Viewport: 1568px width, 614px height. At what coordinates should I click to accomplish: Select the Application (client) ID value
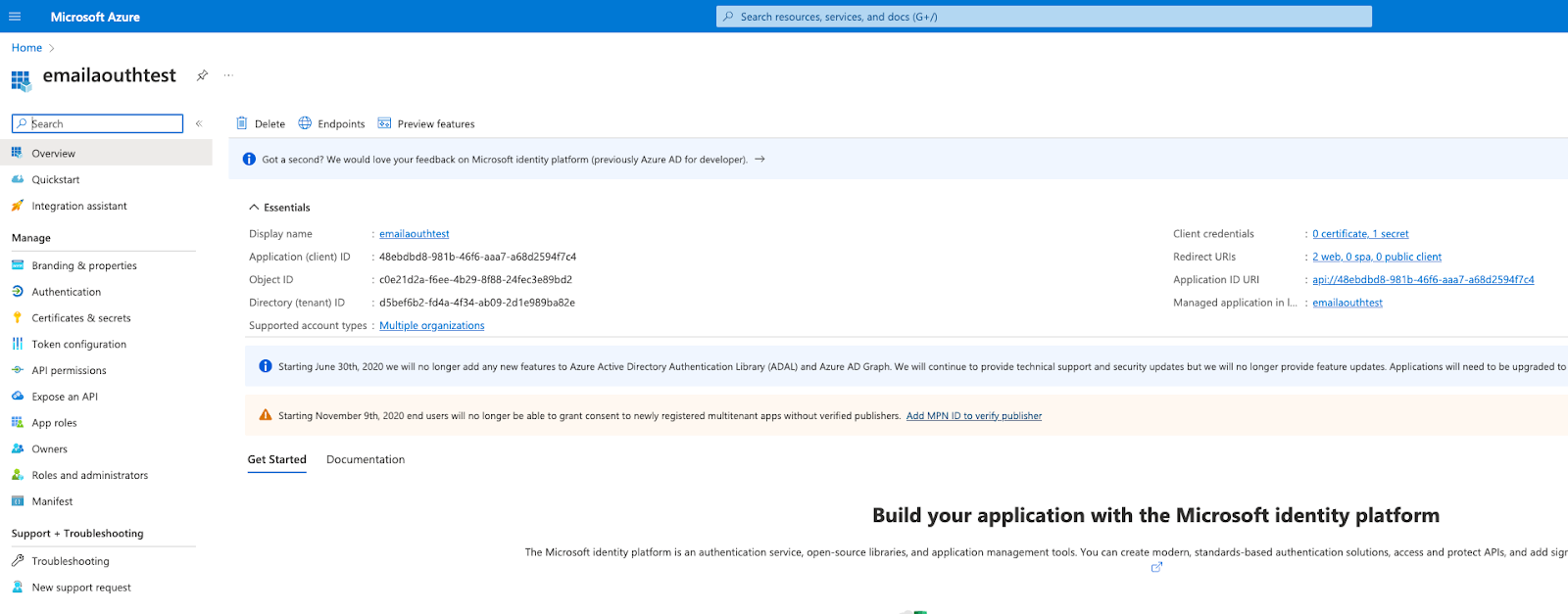click(x=477, y=257)
